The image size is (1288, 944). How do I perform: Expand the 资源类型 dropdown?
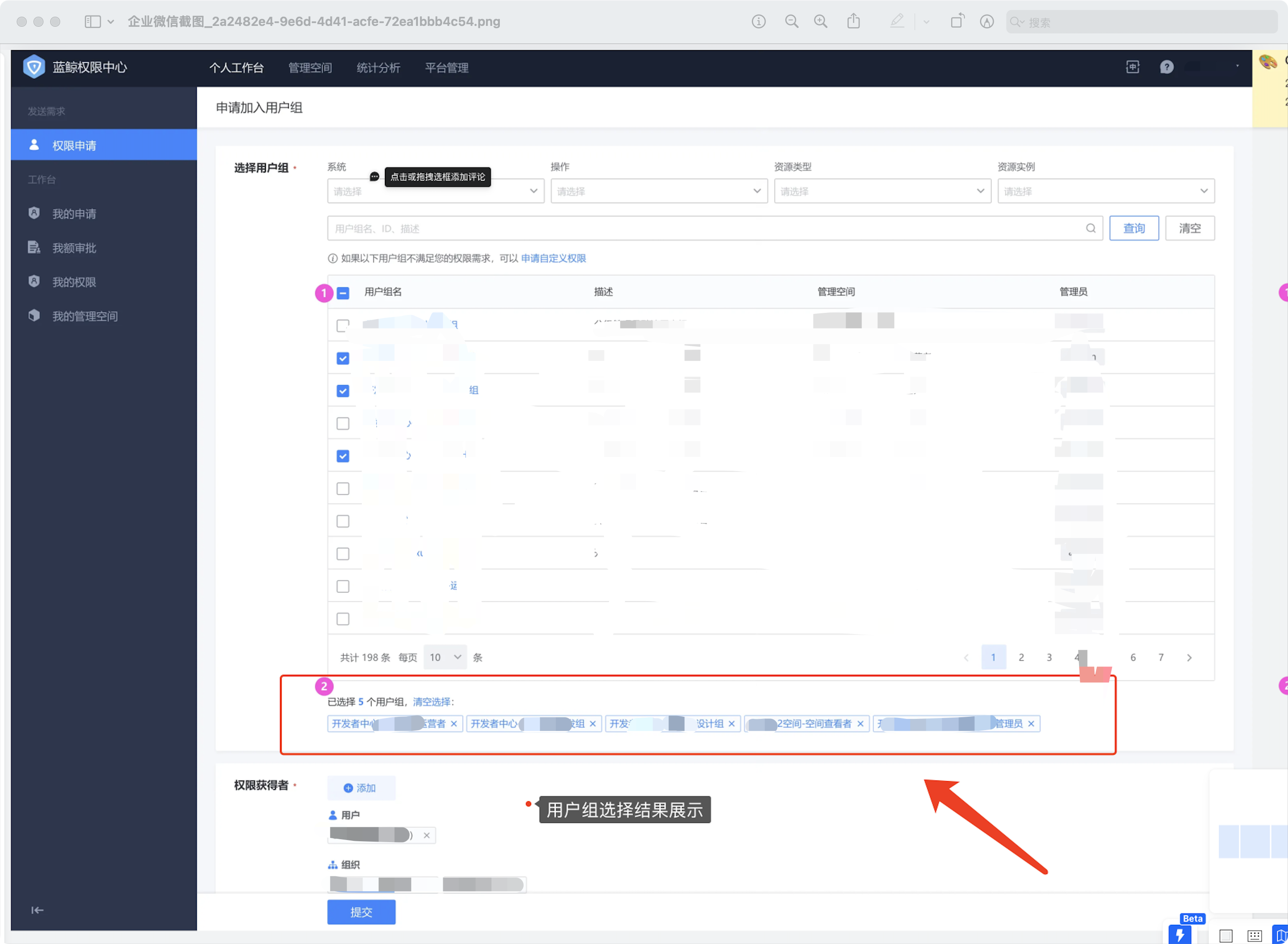[882, 191]
